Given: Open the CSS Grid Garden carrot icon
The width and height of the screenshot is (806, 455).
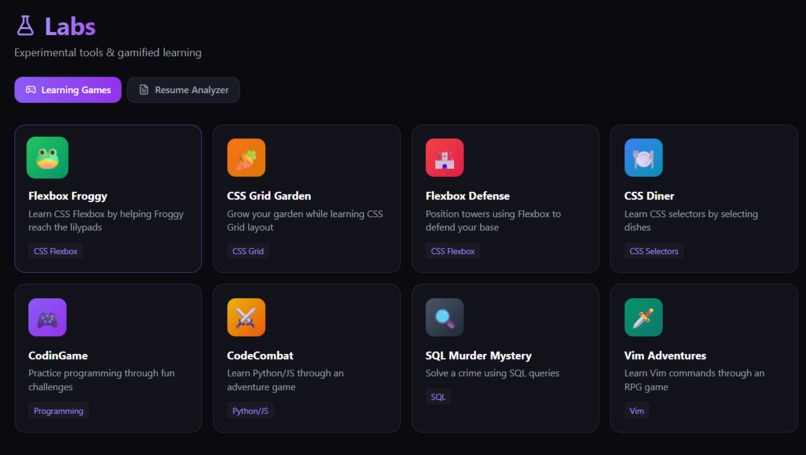Looking at the screenshot, I should click(246, 157).
